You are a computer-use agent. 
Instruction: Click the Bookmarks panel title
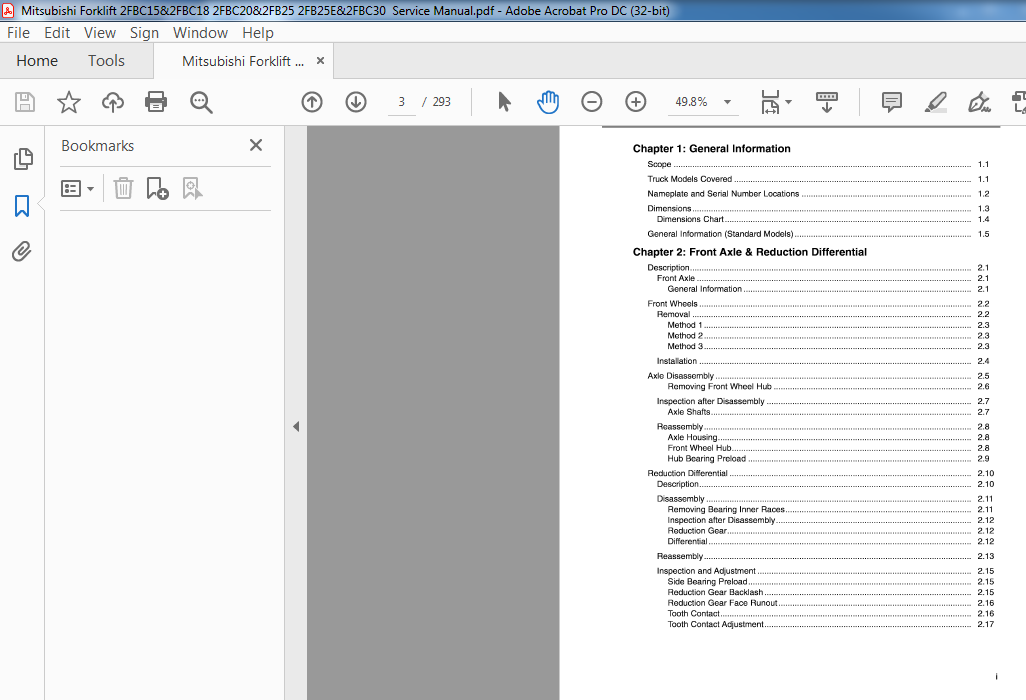click(97, 146)
